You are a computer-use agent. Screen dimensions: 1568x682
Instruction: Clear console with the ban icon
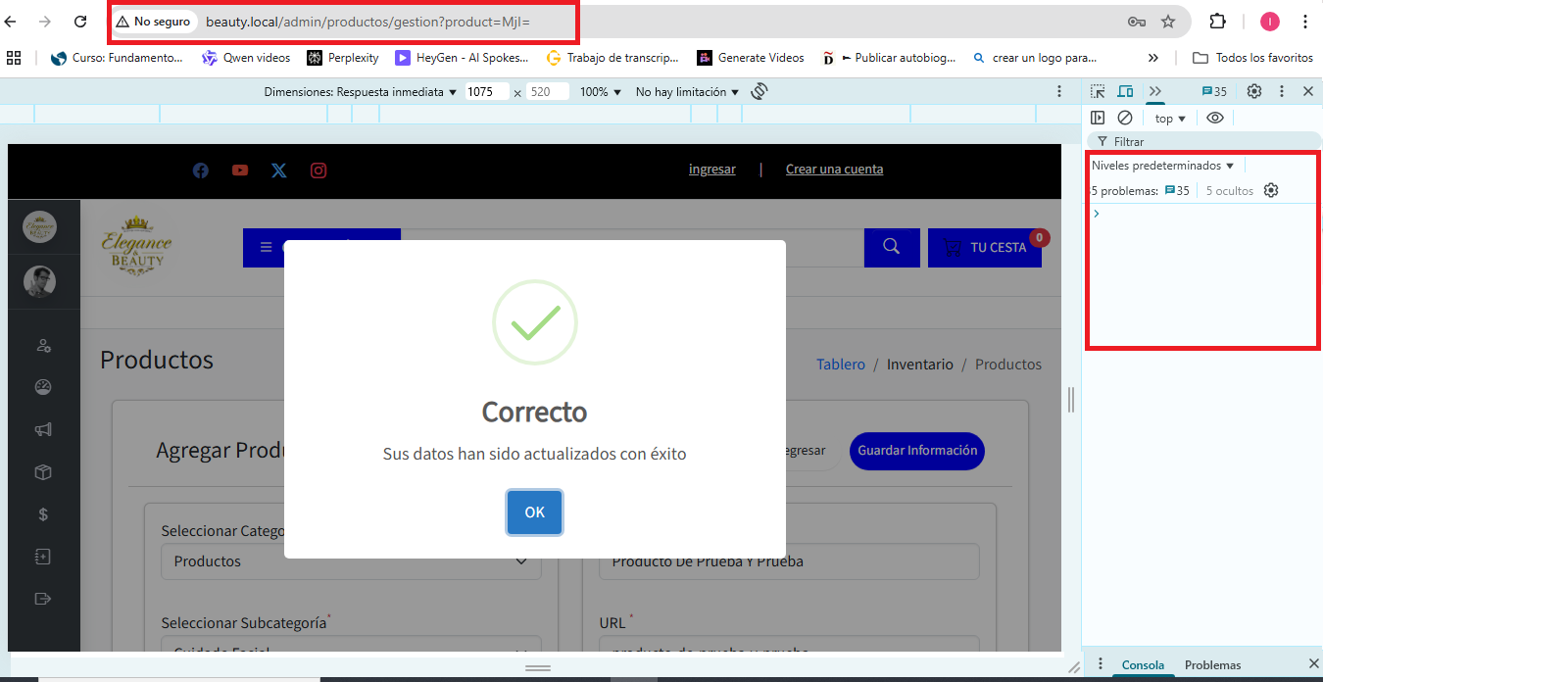click(x=1125, y=118)
